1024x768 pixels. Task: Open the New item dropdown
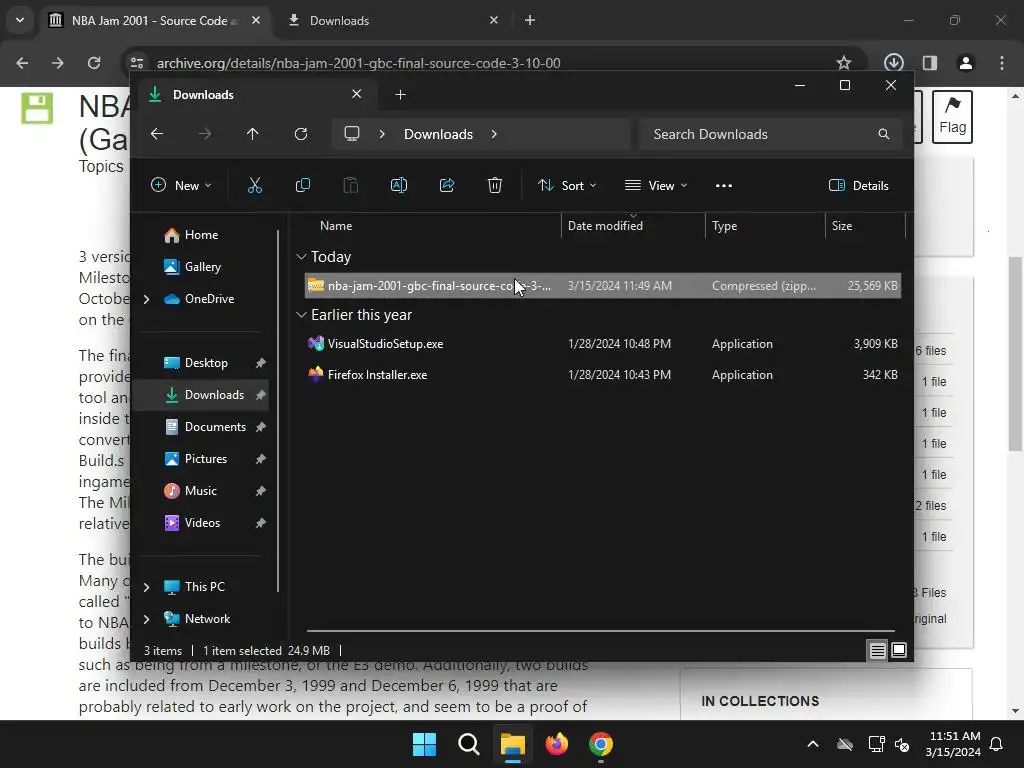pos(181,185)
